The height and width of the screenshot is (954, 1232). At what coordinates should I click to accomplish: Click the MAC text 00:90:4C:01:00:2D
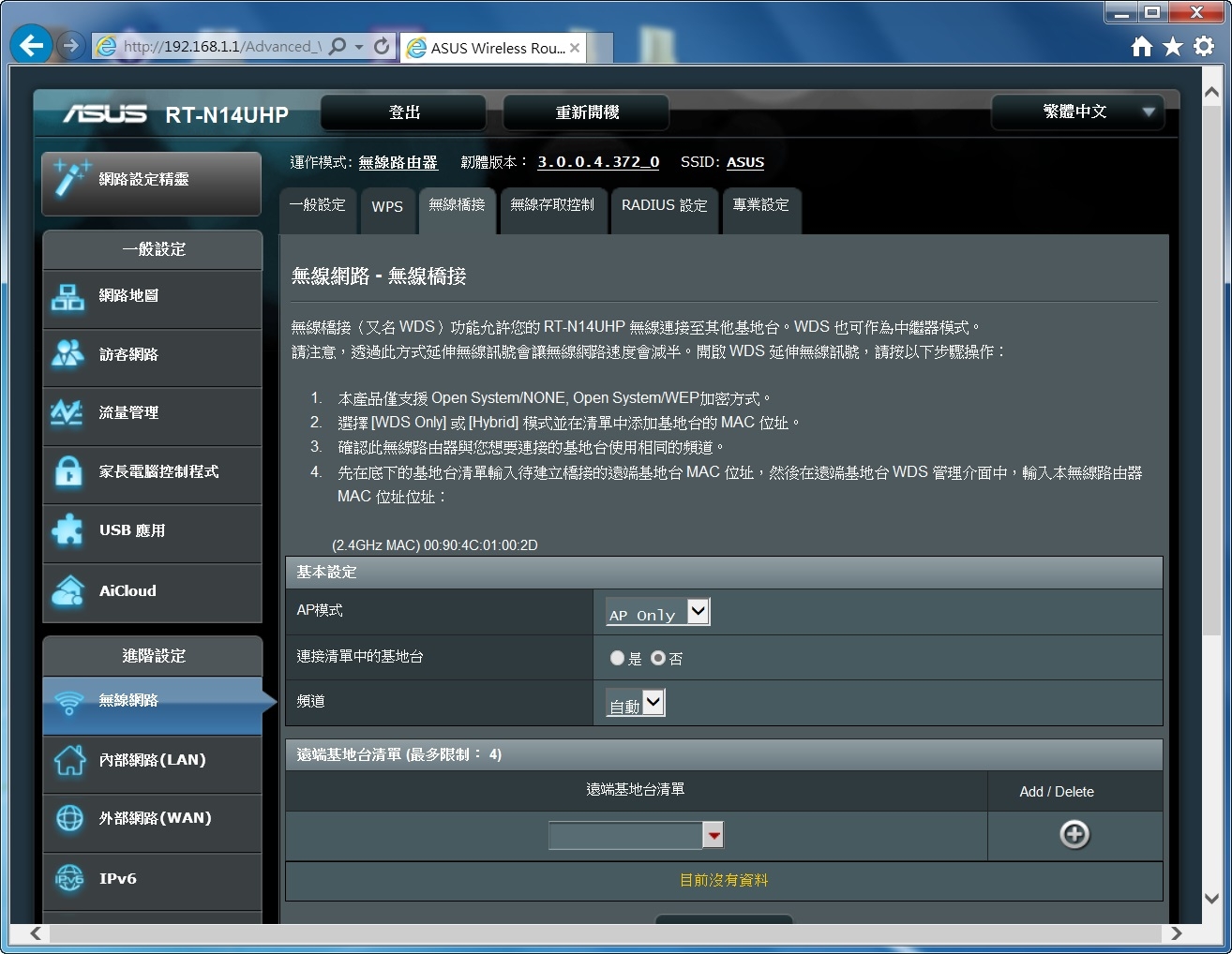[x=481, y=545]
